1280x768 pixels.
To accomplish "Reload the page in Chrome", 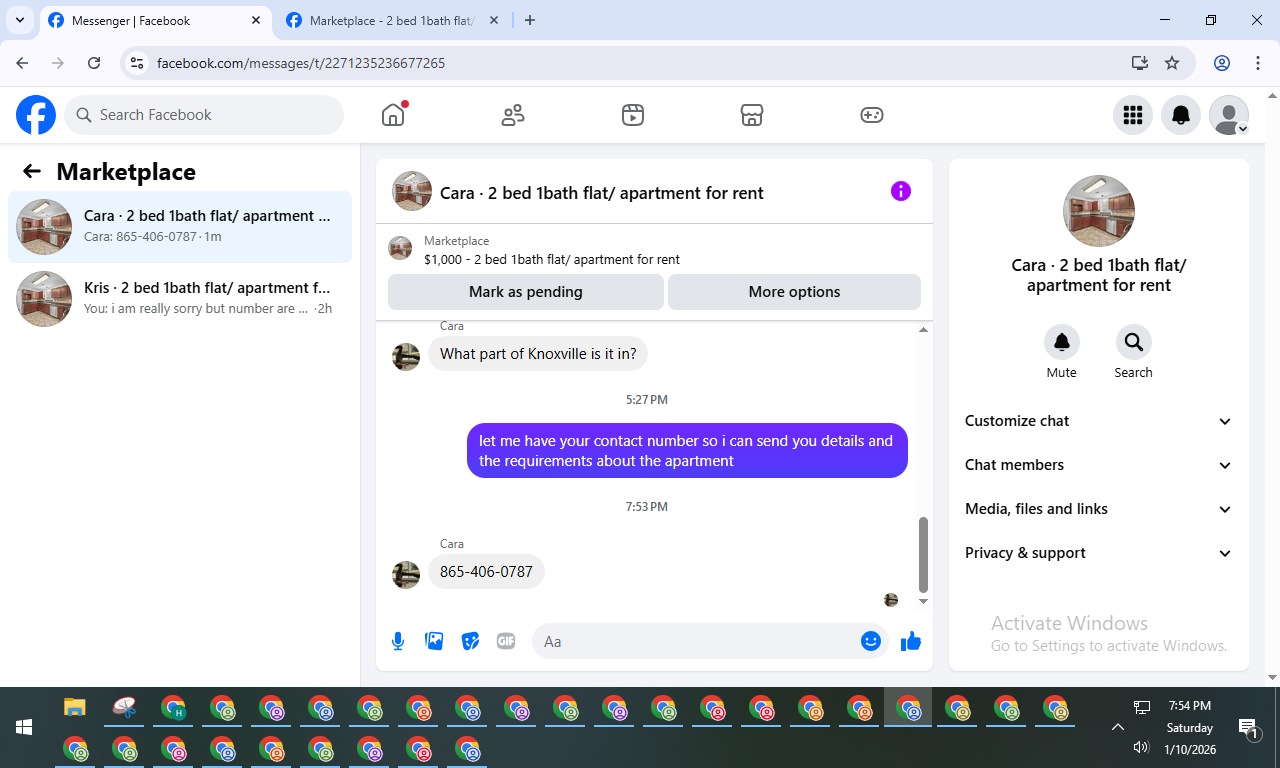I will pyautogui.click(x=94, y=63).
